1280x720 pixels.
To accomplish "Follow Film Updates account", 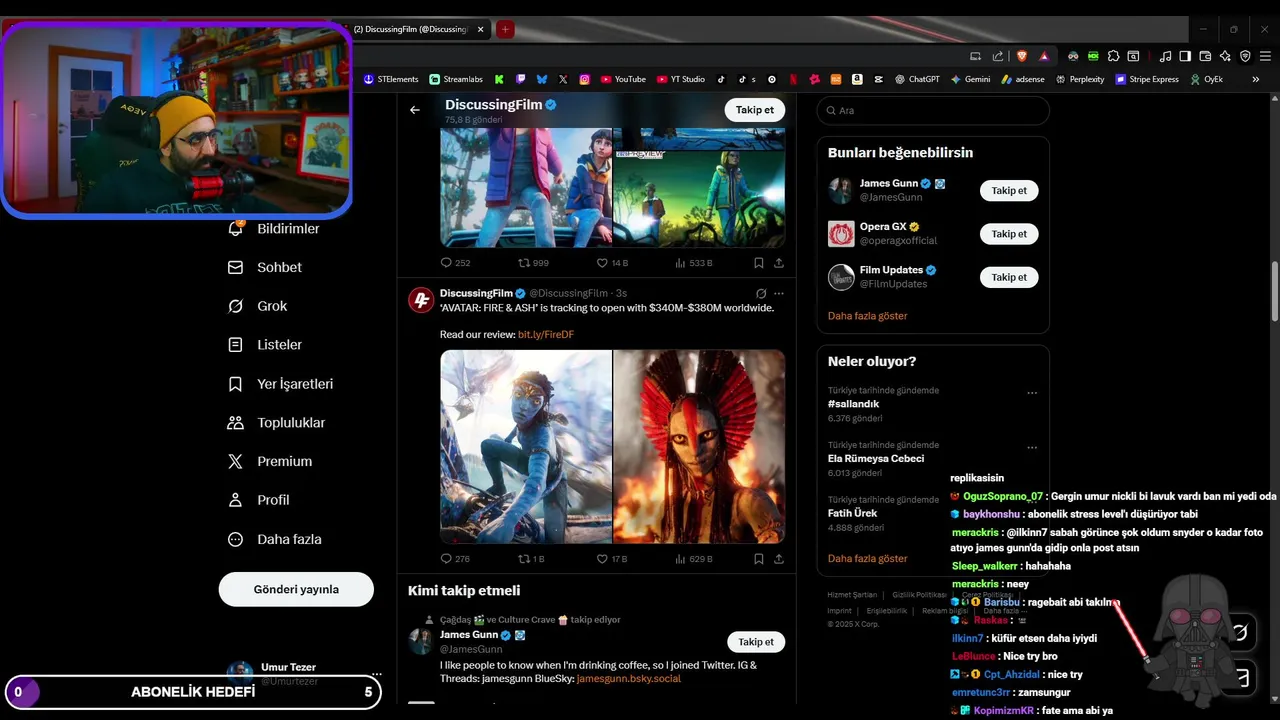I will pos(1009,277).
